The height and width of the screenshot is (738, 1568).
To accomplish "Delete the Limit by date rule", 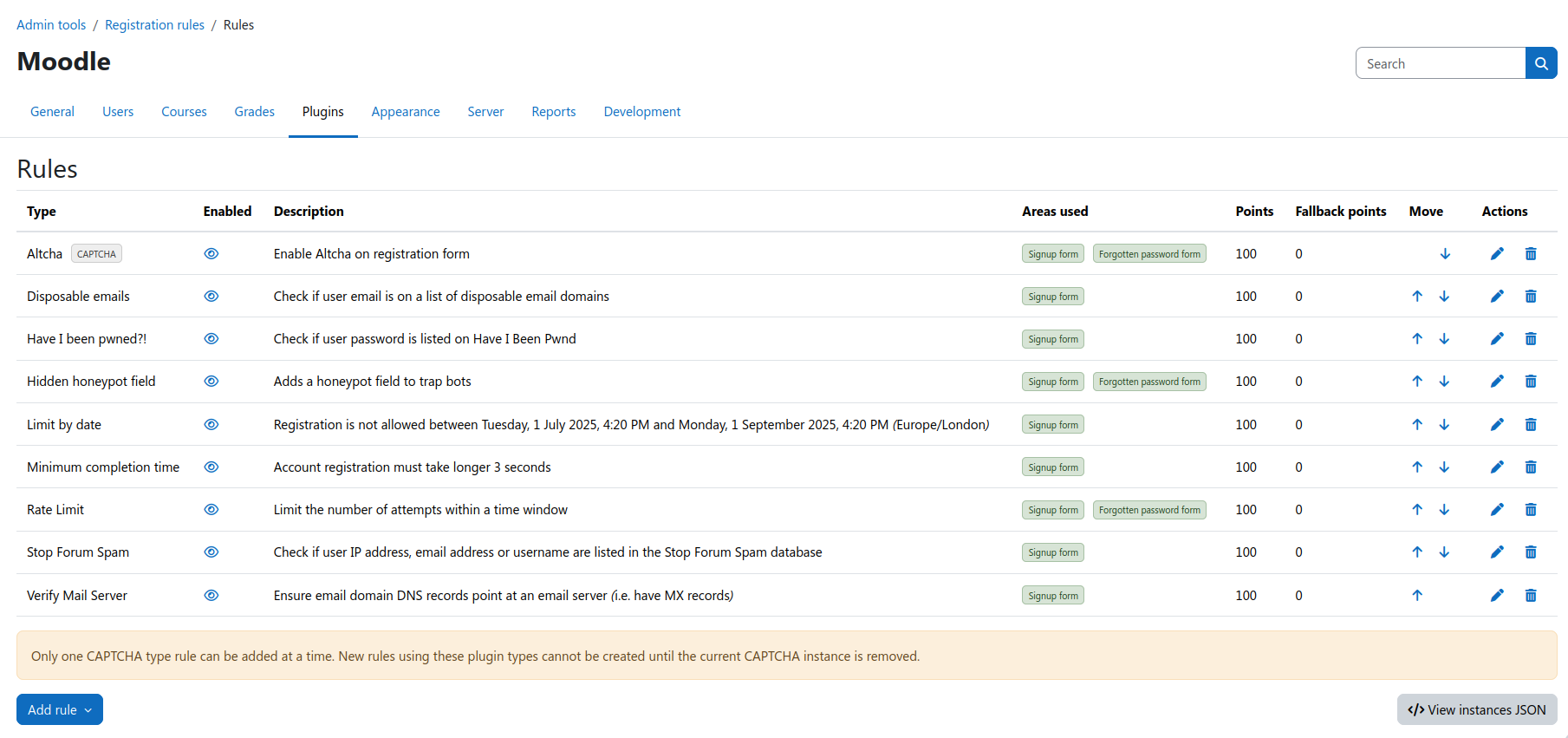I will coord(1531,425).
